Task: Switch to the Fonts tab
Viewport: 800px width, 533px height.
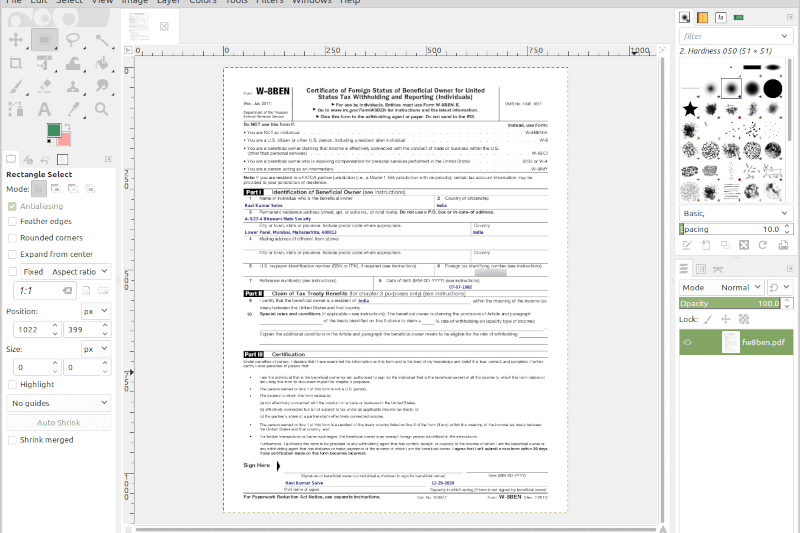Action: point(720,18)
